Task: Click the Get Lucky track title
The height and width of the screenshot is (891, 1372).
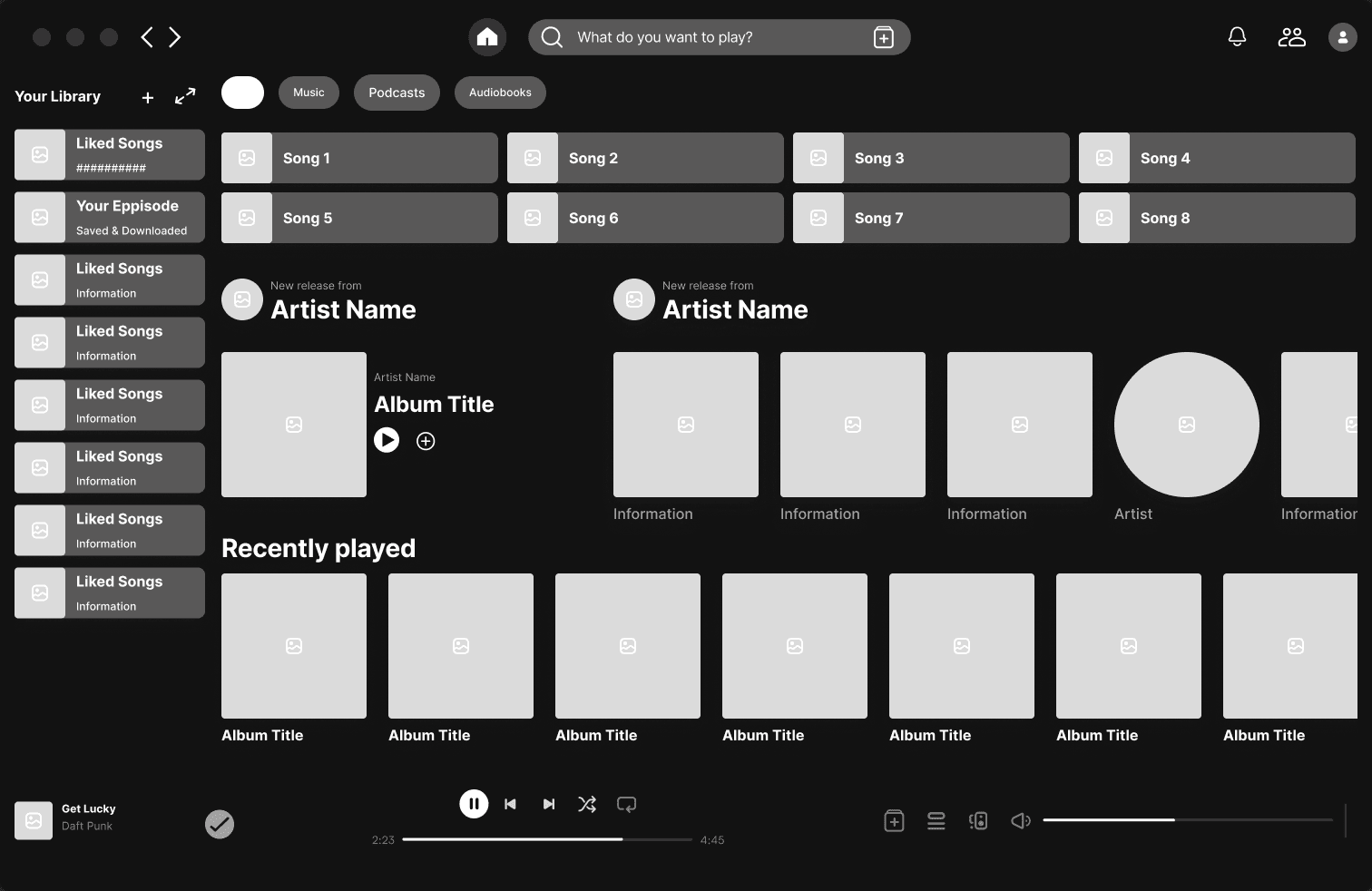Action: [x=89, y=808]
